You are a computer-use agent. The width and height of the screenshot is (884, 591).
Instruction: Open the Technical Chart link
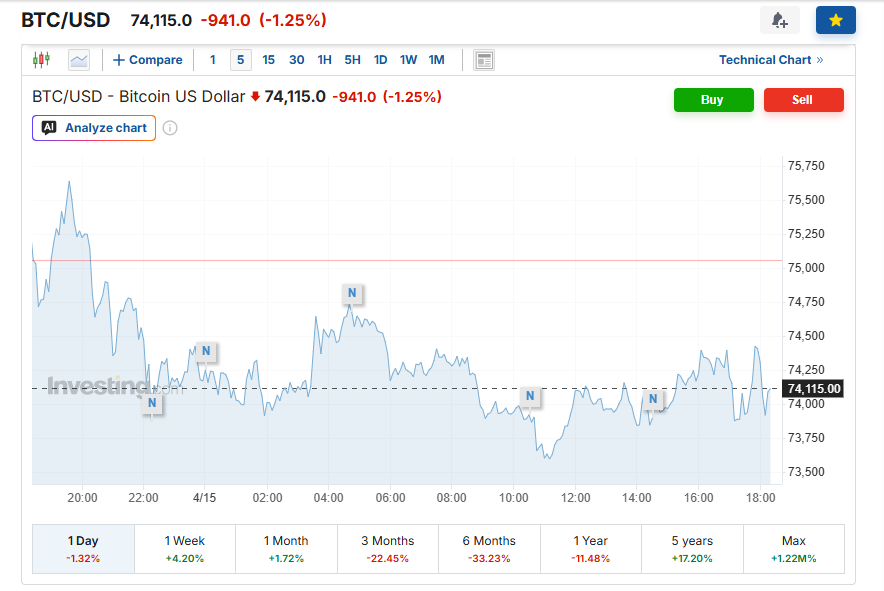770,60
